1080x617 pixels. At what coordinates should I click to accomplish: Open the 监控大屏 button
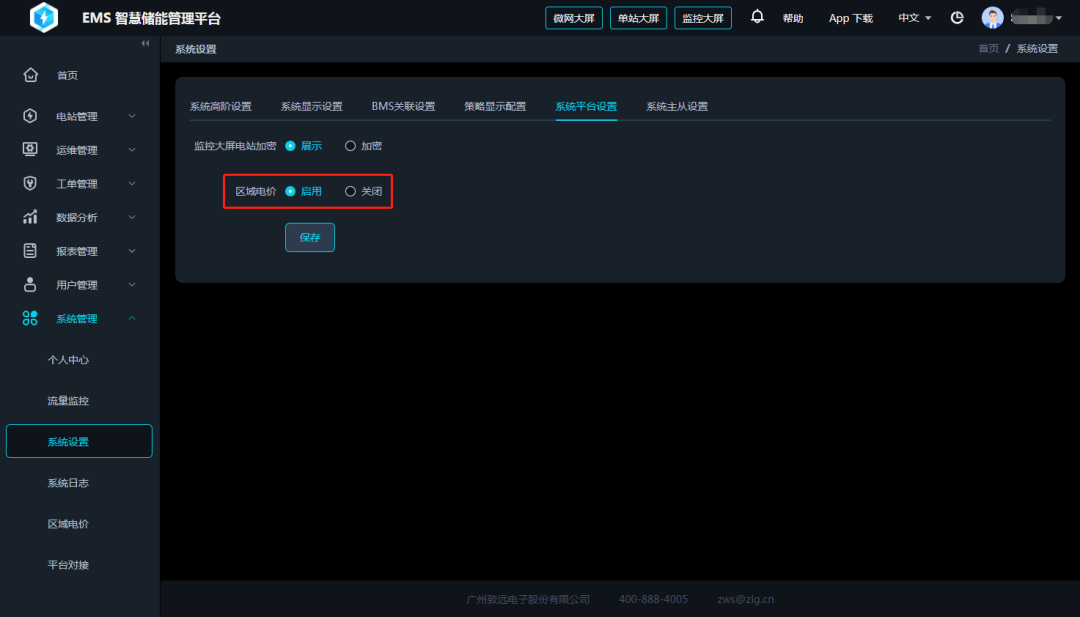(x=703, y=18)
